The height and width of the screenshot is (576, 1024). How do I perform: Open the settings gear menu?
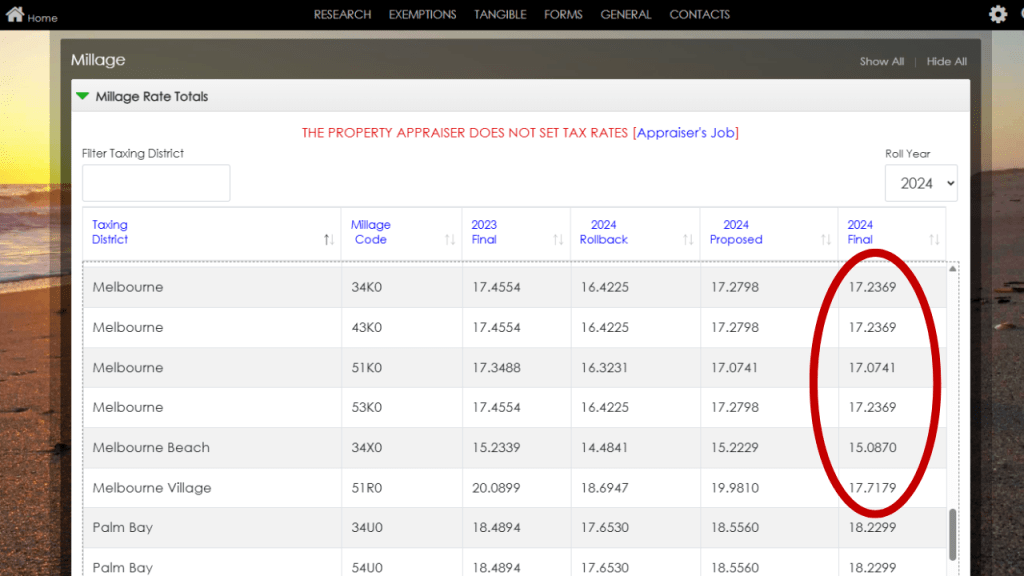(997, 14)
